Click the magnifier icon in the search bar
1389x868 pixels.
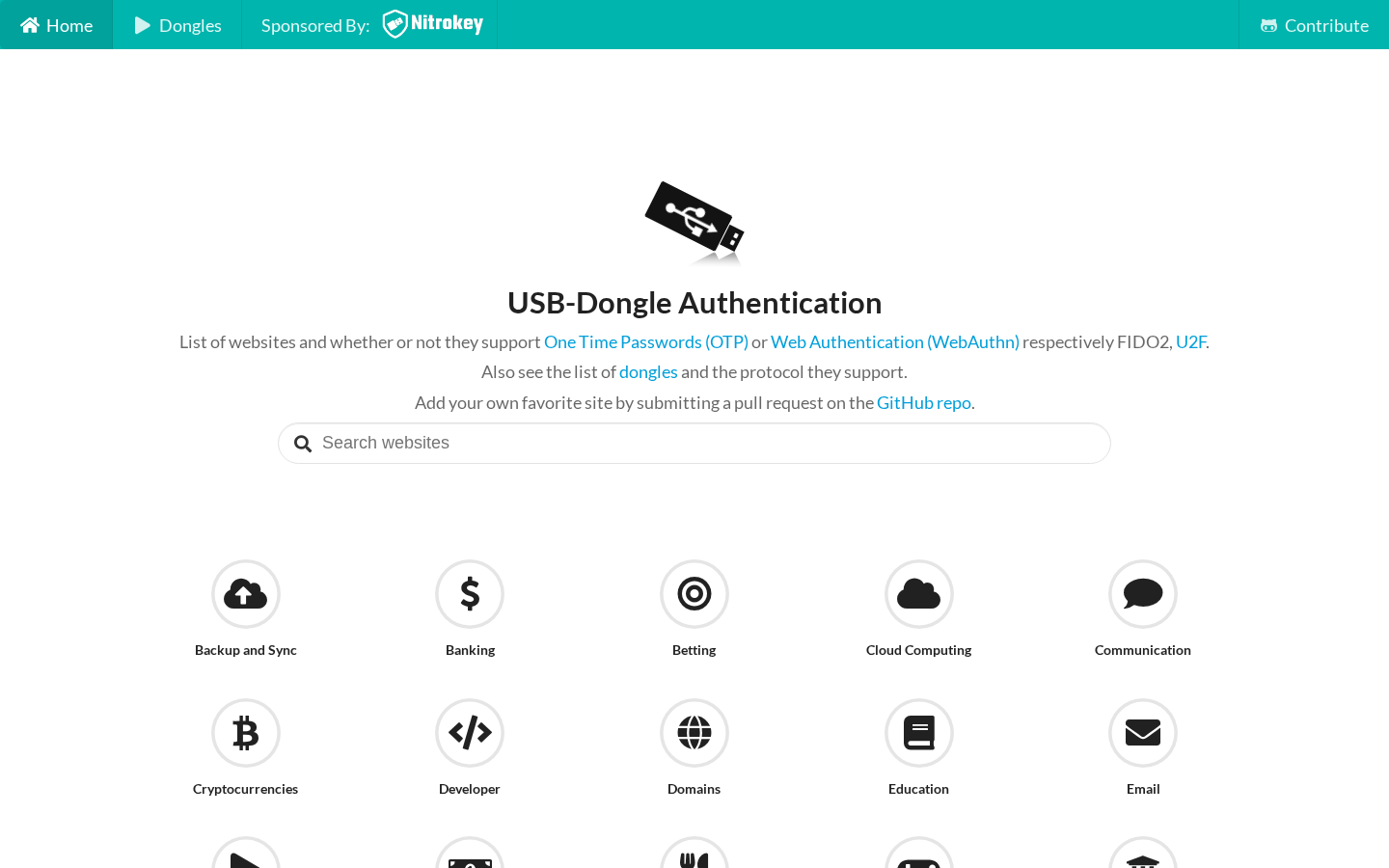303,444
